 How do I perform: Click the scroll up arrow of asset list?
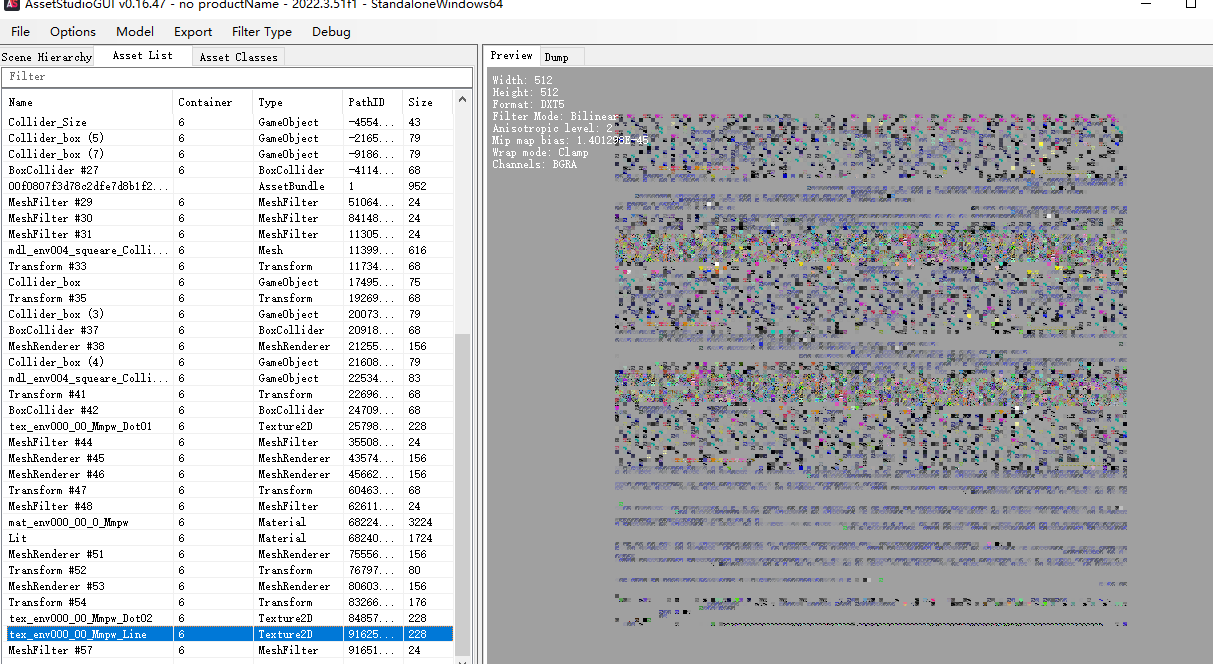tap(463, 99)
